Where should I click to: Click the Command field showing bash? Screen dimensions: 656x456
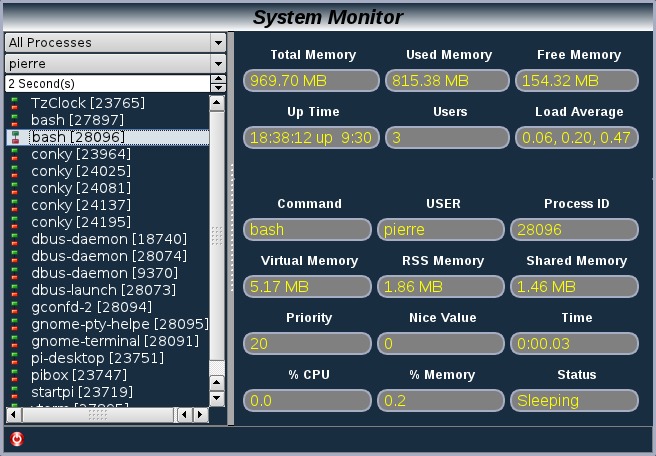[x=309, y=229]
